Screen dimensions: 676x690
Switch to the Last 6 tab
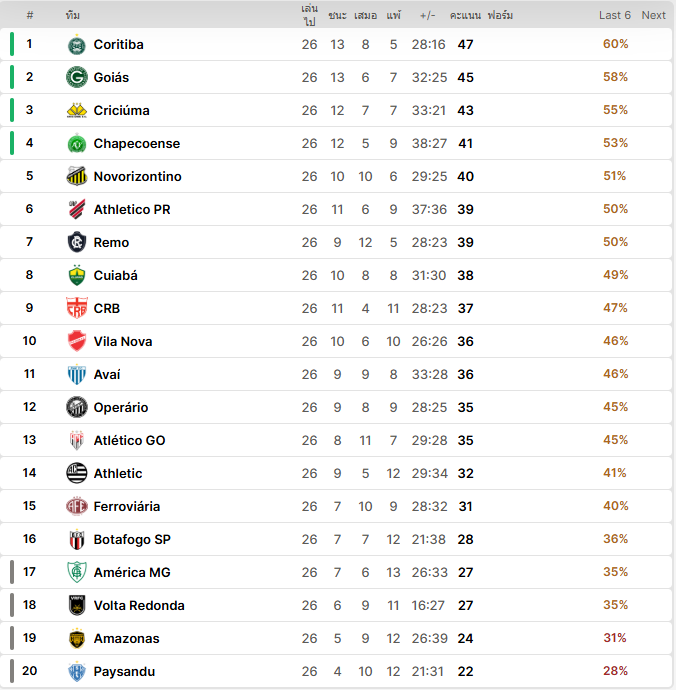pos(615,15)
